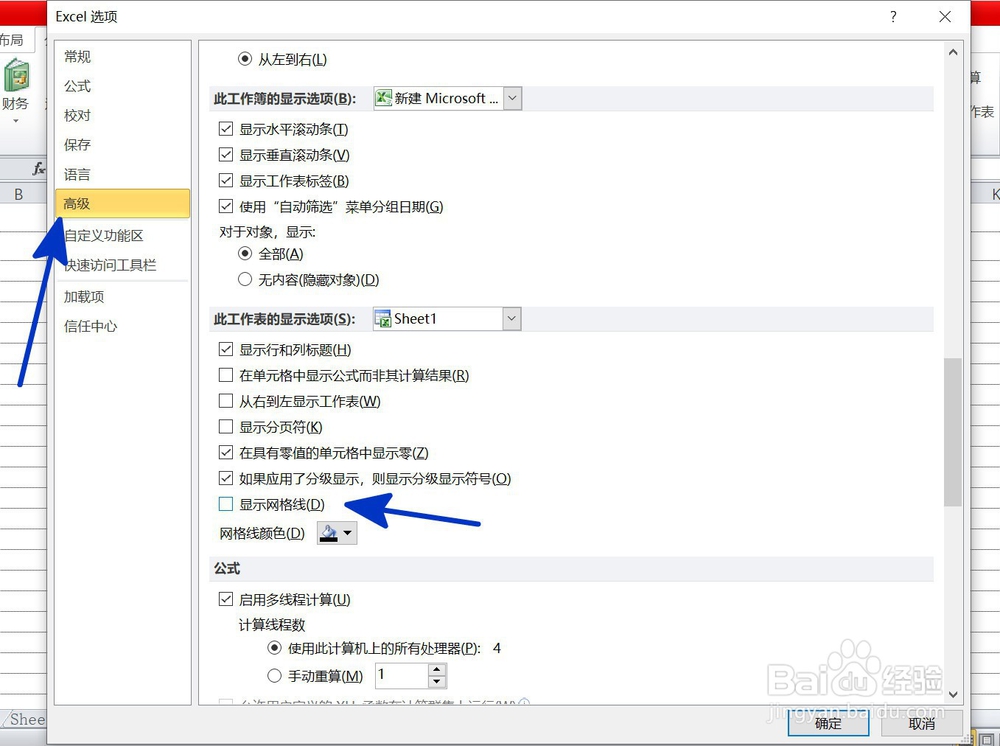
Task: Check 在单元格中显示公式而非其计算结果
Action: coord(226,375)
